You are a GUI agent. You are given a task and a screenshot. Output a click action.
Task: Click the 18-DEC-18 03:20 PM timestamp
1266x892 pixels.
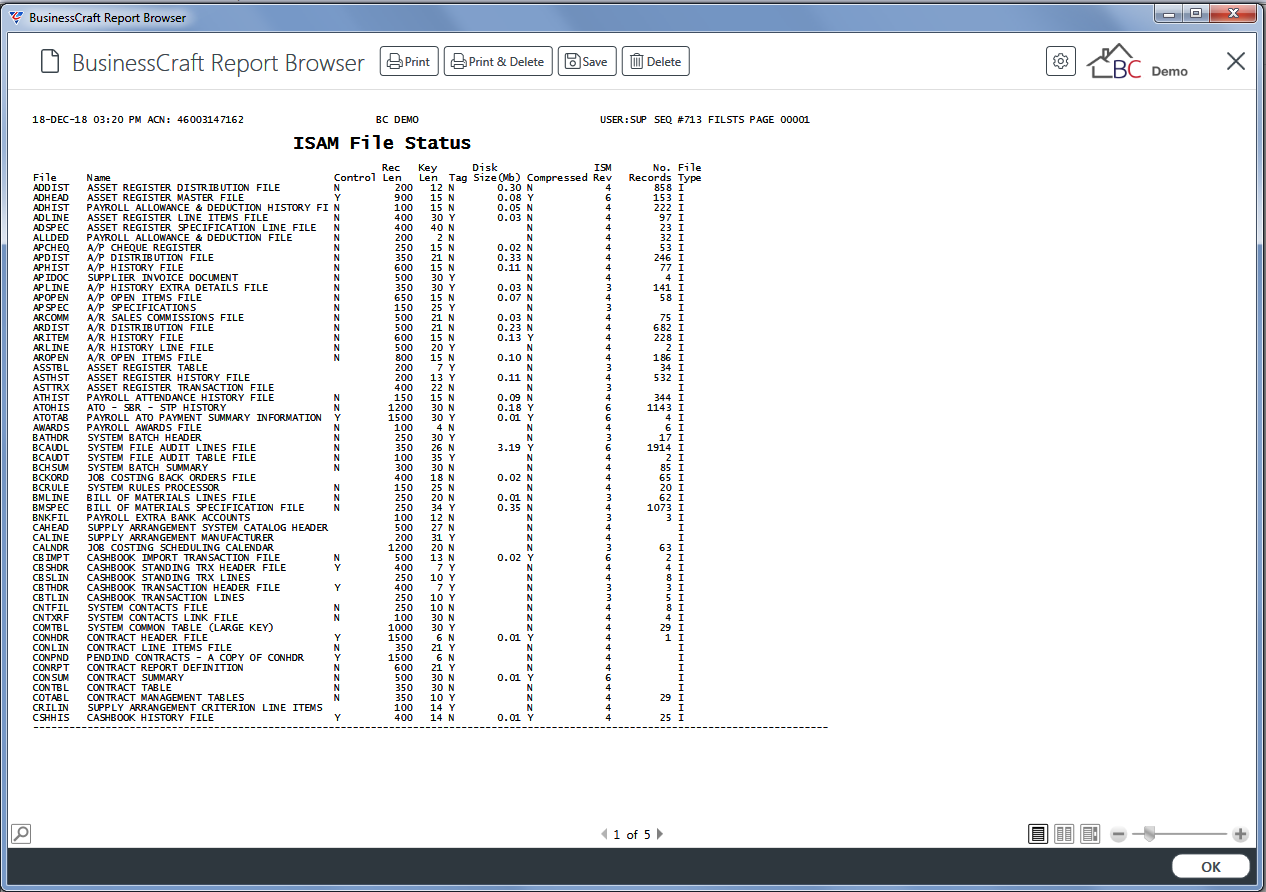[x=87, y=120]
